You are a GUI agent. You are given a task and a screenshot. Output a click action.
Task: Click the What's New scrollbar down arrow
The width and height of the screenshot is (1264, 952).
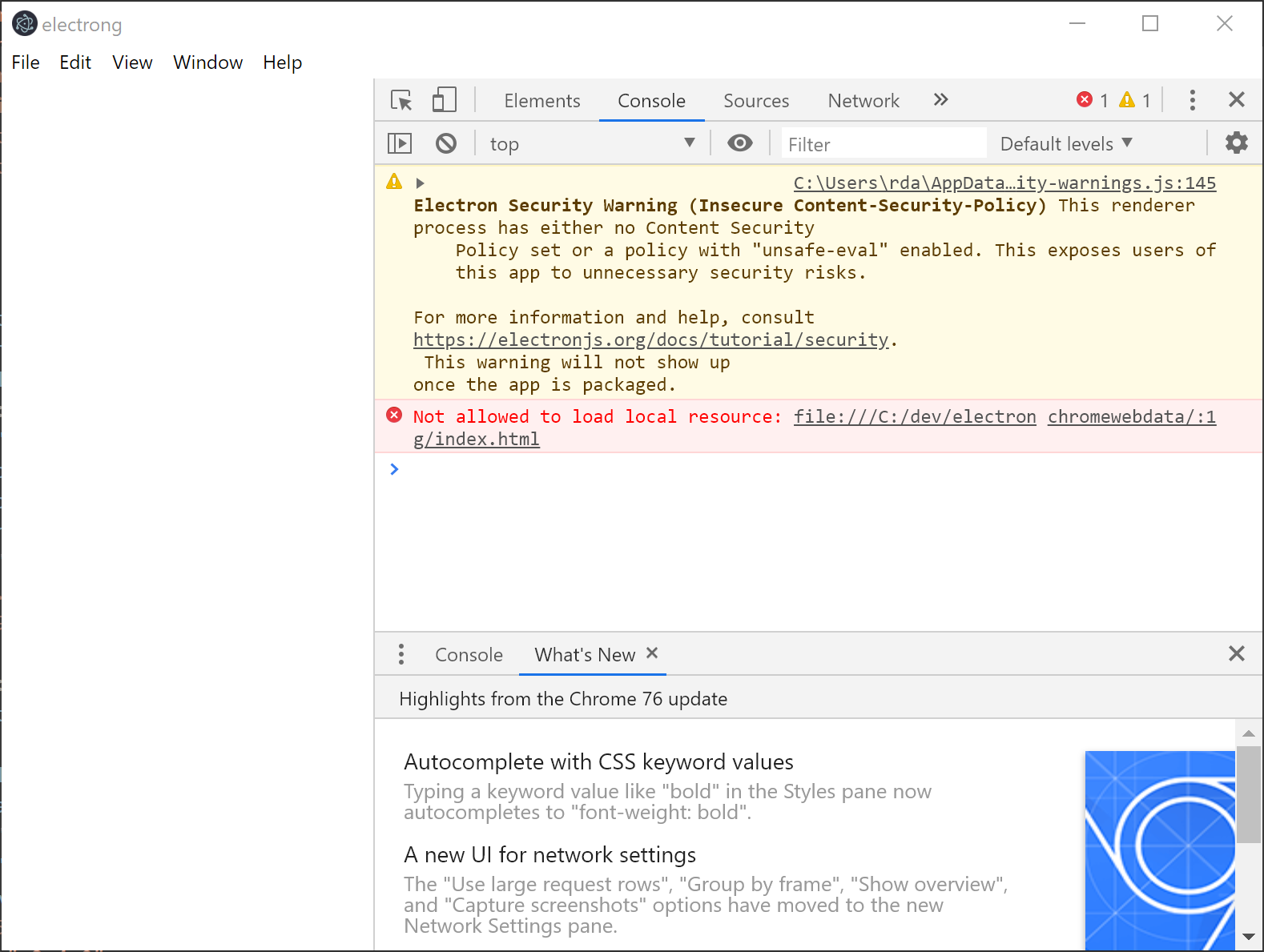pyautogui.click(x=1248, y=937)
